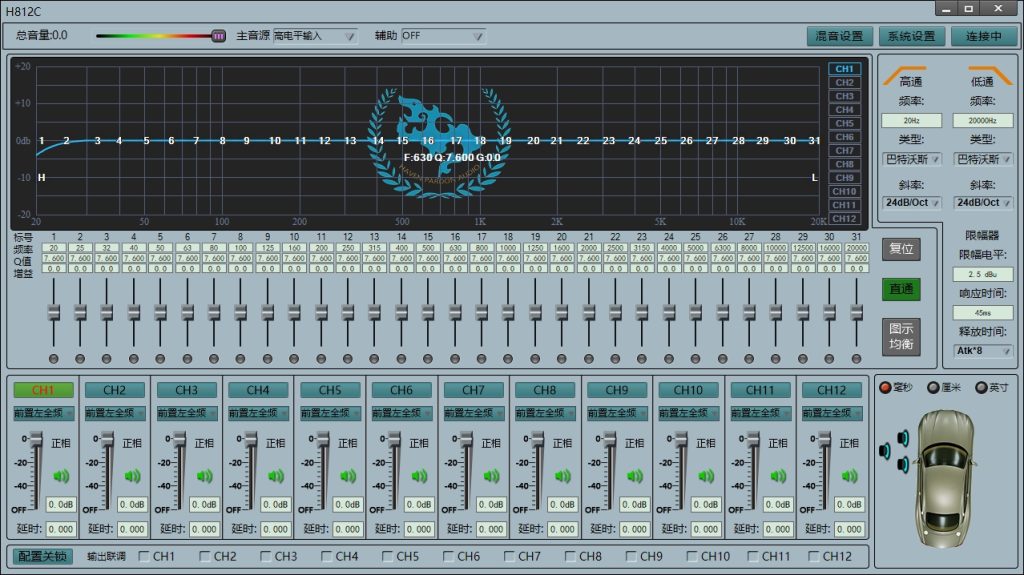Switch graph to CH1 in channel list
Image resolution: width=1024 pixels, height=575 pixels.
click(x=844, y=69)
